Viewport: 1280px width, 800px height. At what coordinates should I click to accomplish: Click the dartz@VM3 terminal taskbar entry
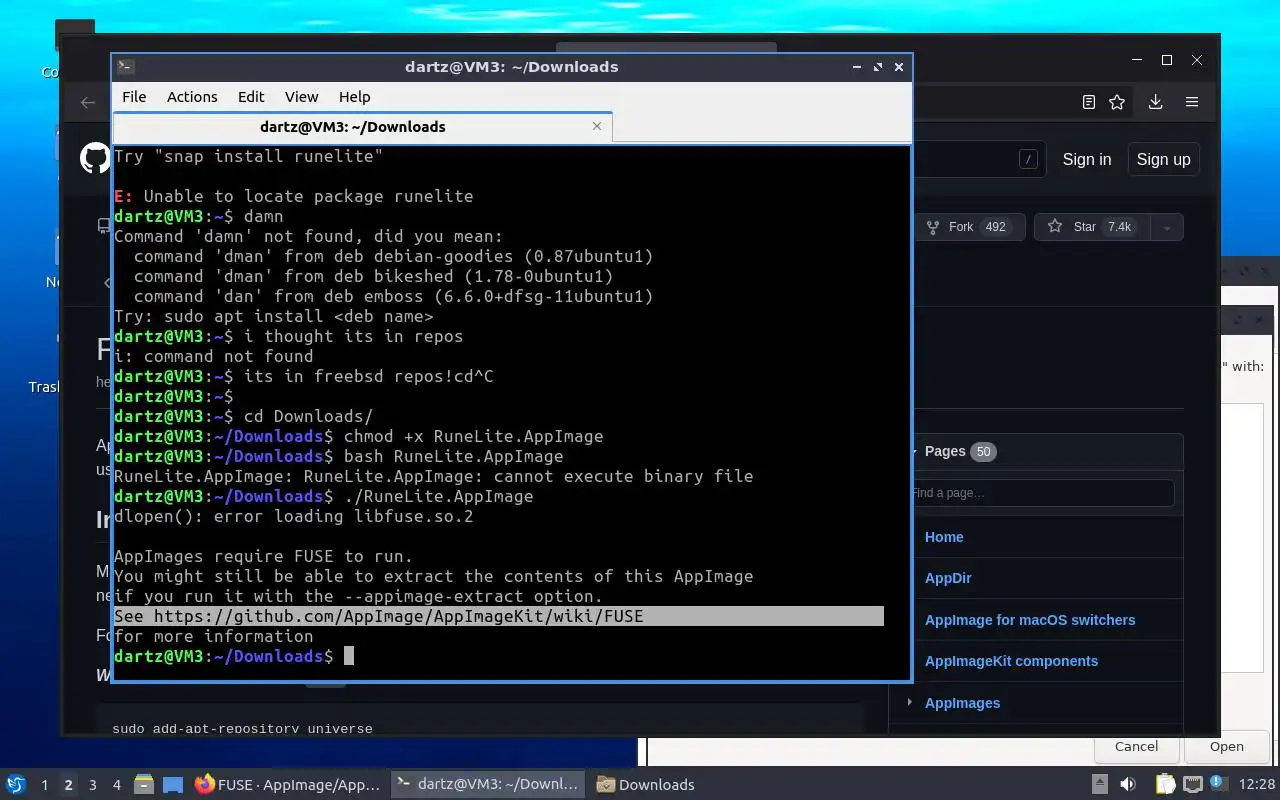click(487, 785)
